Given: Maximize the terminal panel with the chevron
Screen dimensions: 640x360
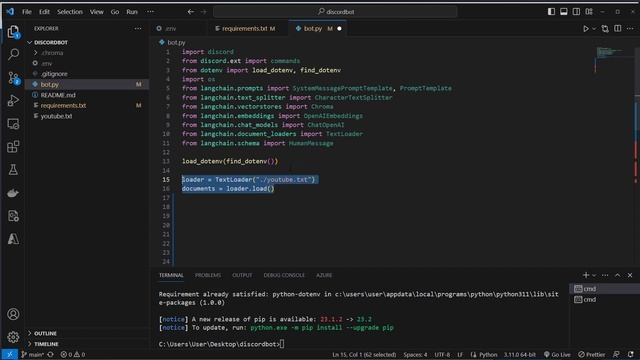Looking at the screenshot, I should pyautogui.click(x=618, y=275).
